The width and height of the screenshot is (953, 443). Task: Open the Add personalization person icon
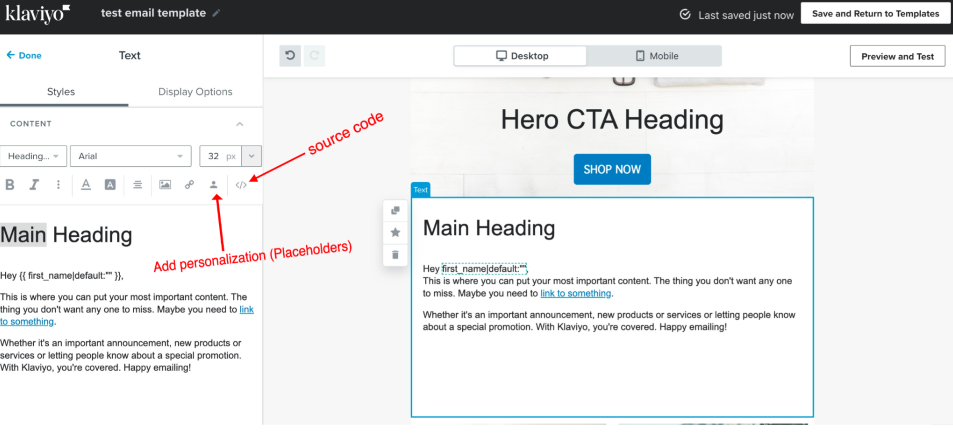click(213, 184)
